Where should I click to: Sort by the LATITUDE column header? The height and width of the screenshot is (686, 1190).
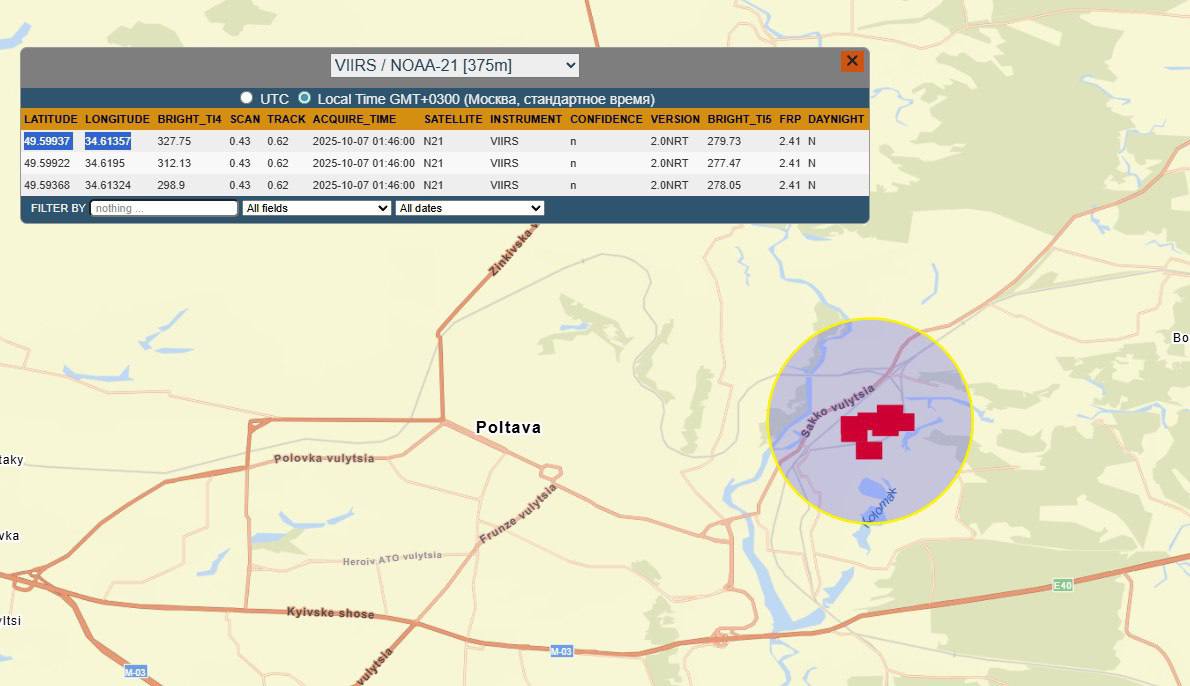[51, 119]
